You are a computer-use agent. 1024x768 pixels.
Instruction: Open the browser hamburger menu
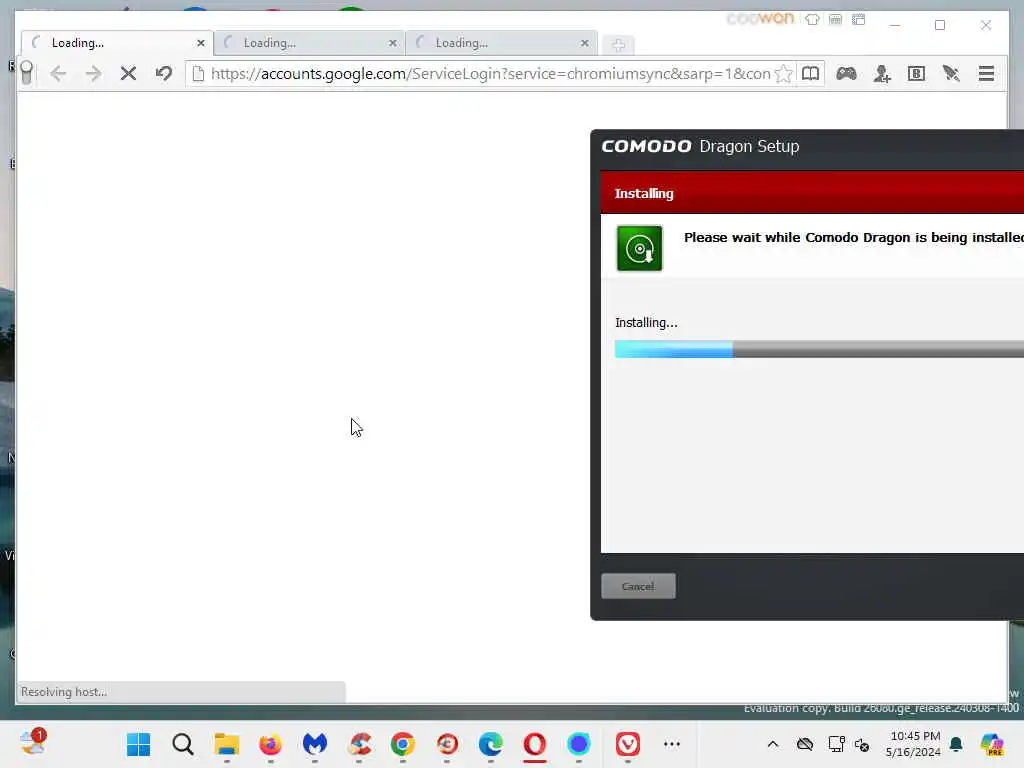pyautogui.click(x=986, y=74)
